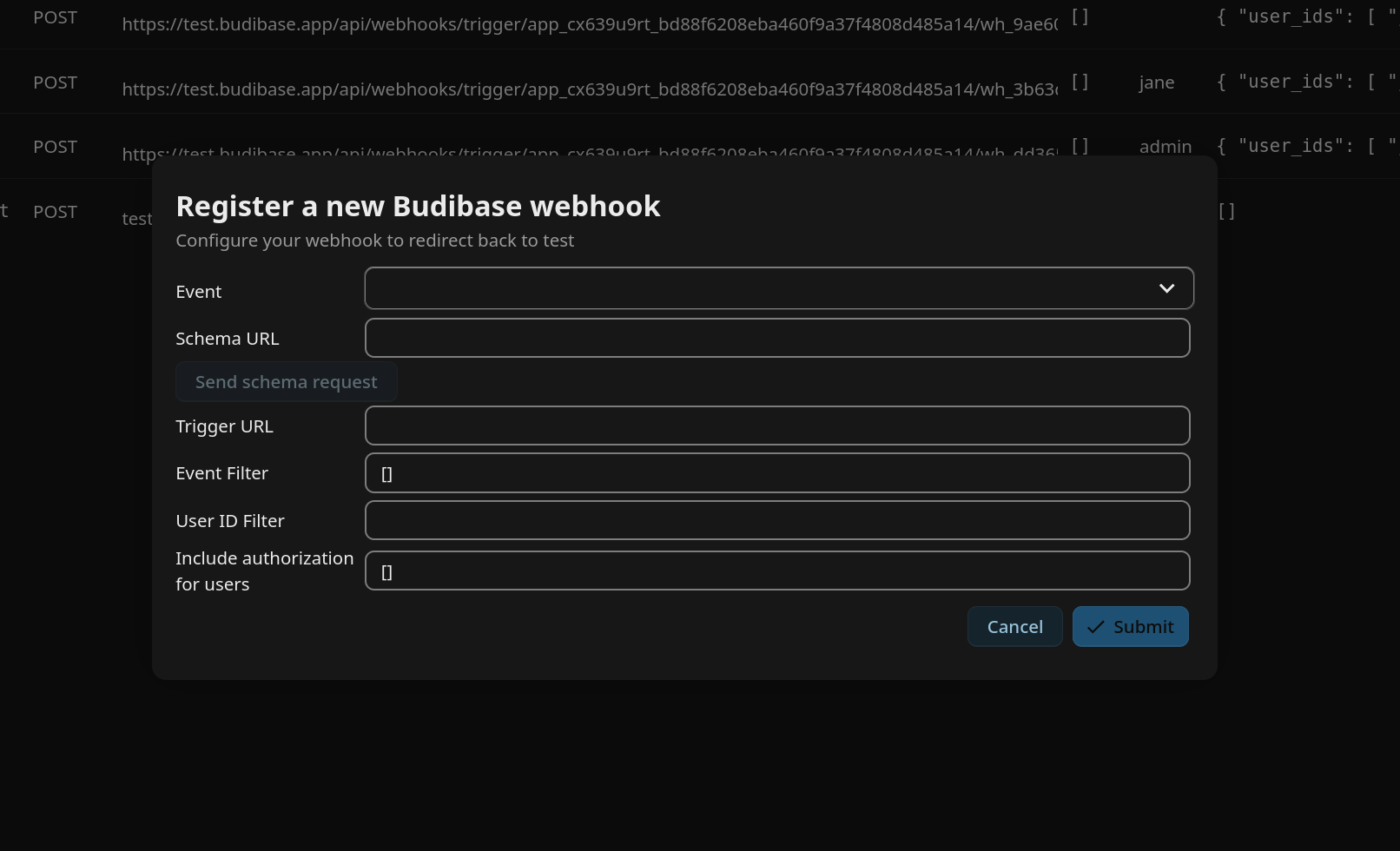Focus the Trigger URL input field
1400x851 pixels.
(x=777, y=425)
